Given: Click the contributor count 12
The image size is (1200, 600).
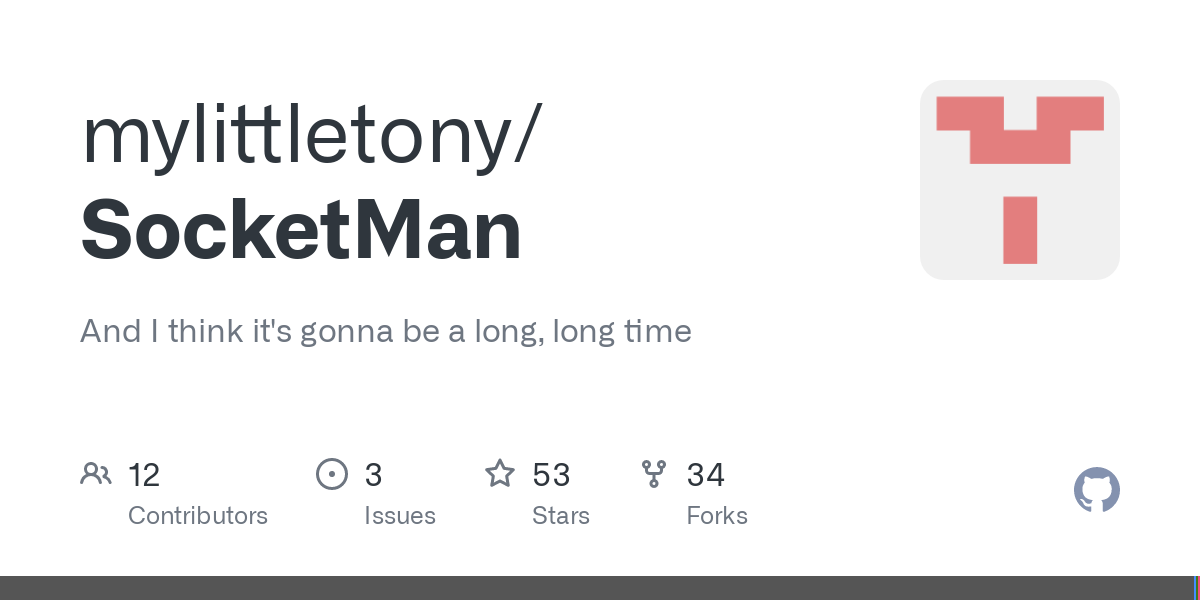Looking at the screenshot, I should click(144, 475).
